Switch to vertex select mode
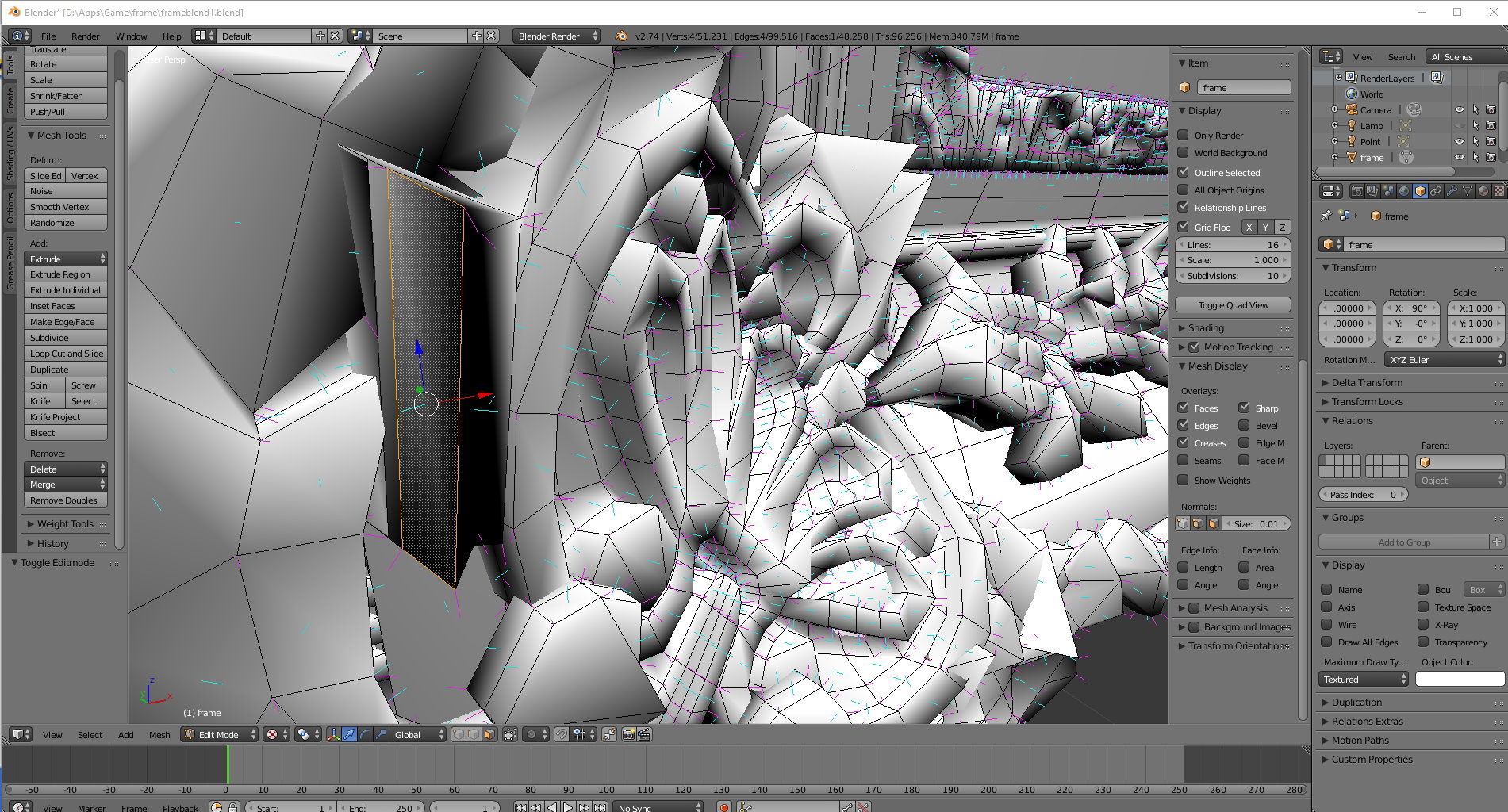 coord(458,734)
